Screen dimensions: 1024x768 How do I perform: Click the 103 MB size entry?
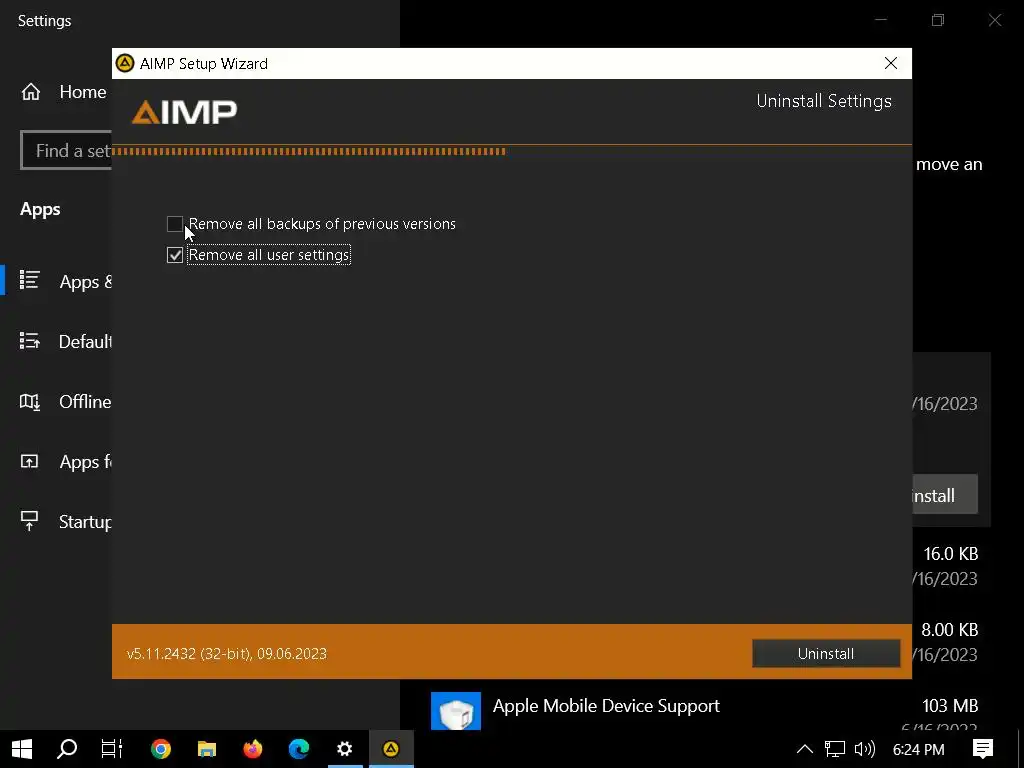click(950, 706)
